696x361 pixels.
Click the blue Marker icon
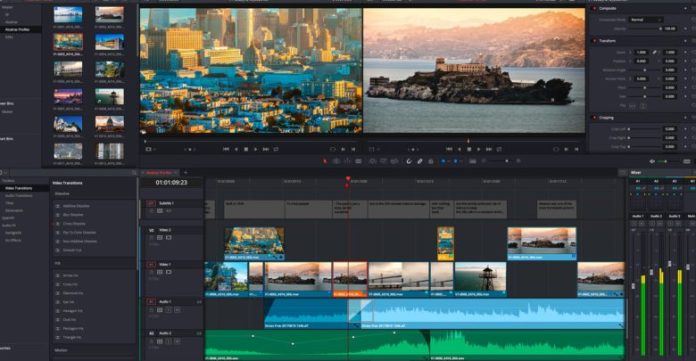coord(455,161)
